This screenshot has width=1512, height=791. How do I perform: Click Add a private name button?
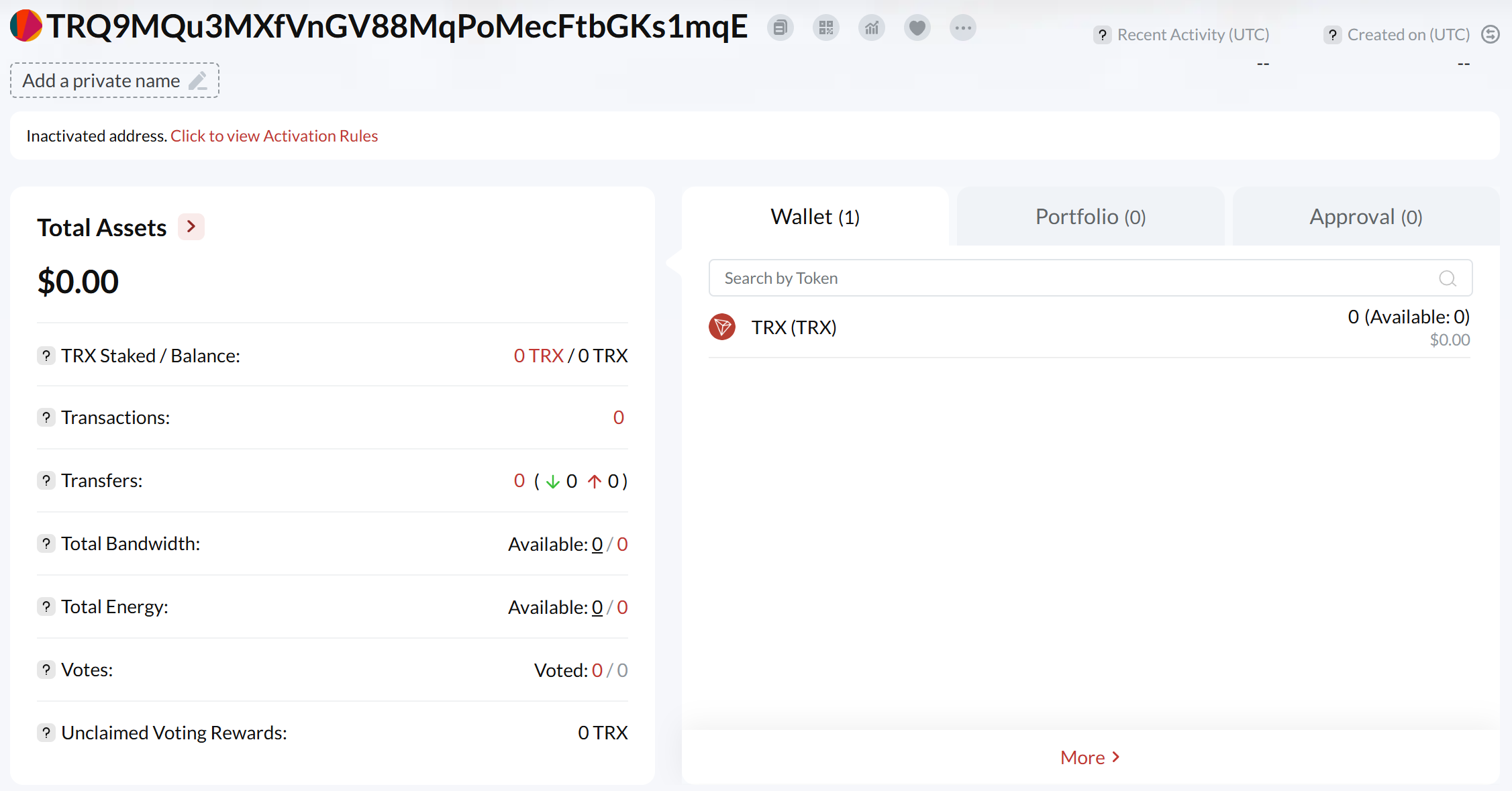(101, 81)
